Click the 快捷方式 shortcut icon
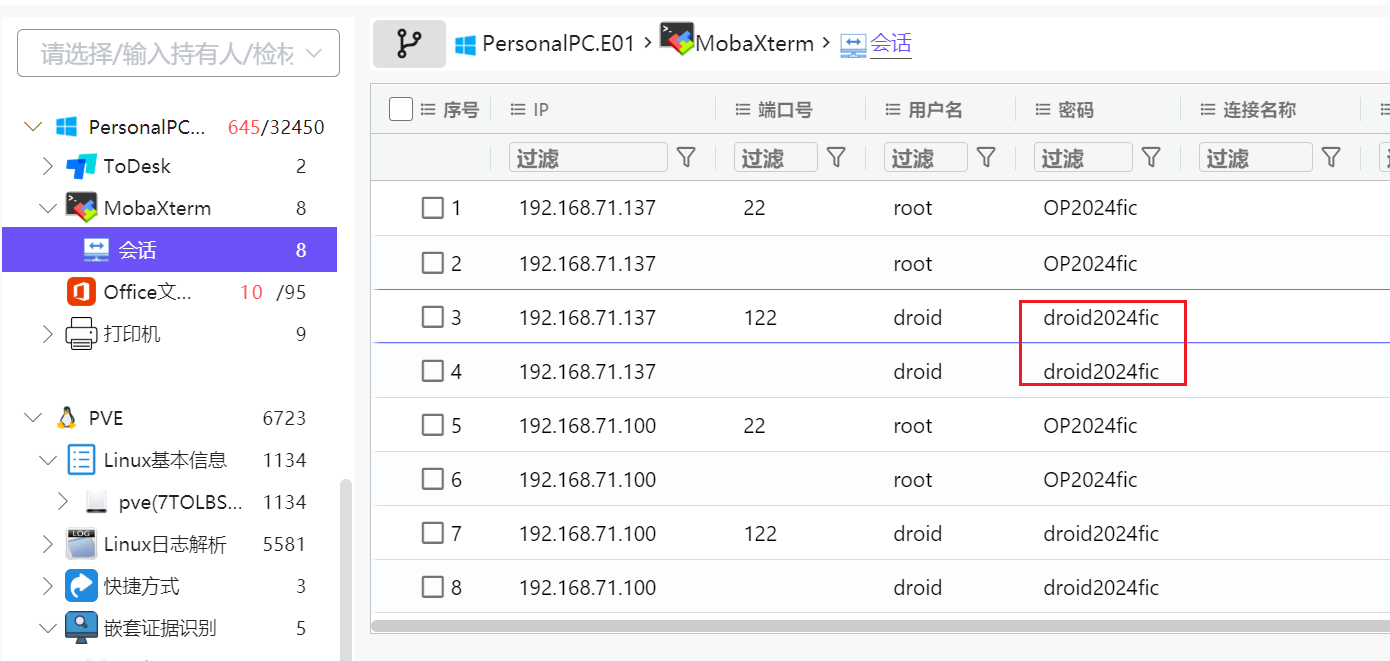Screen dimensions: 1390x661 click(x=81, y=586)
